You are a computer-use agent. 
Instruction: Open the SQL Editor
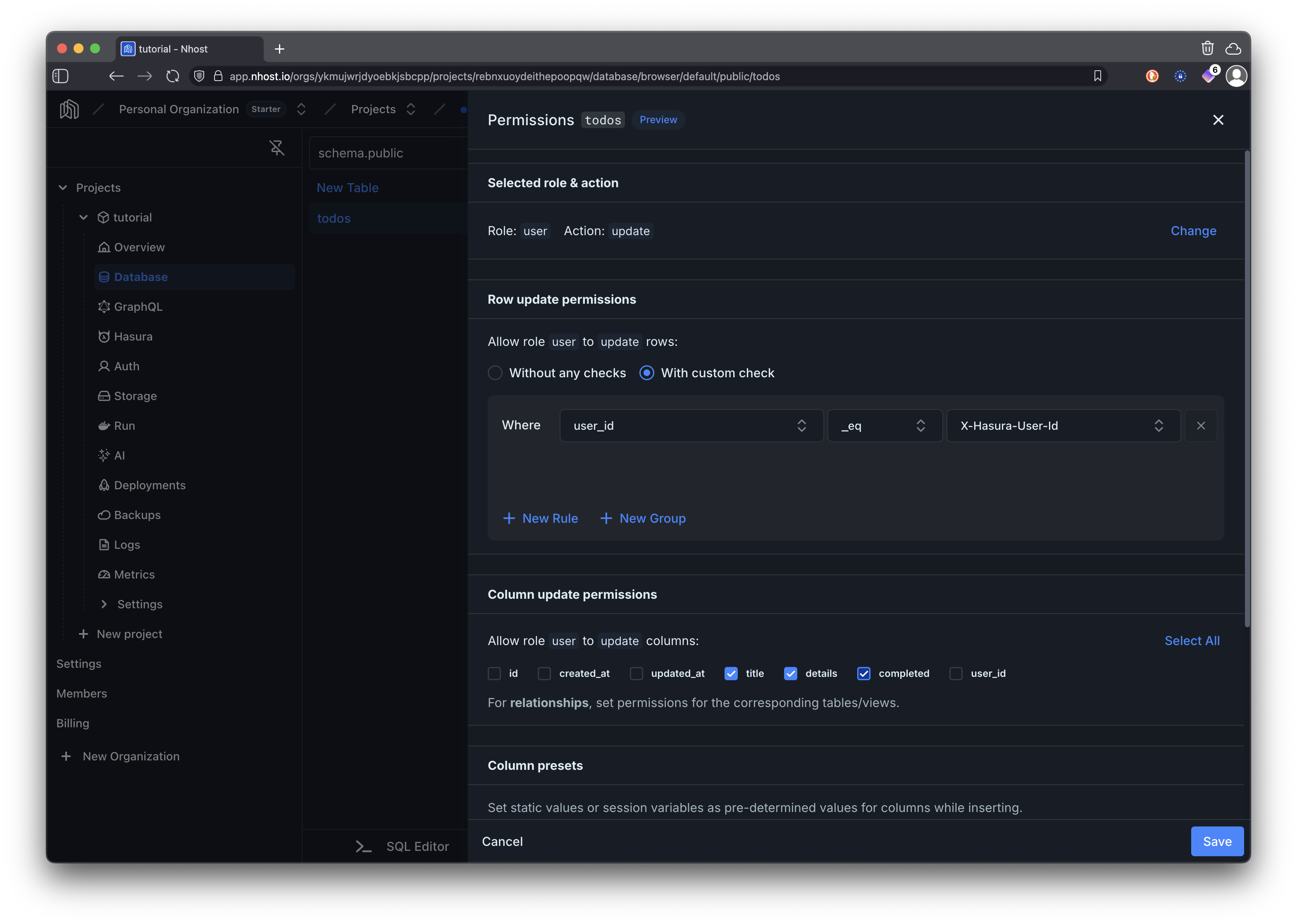point(418,846)
